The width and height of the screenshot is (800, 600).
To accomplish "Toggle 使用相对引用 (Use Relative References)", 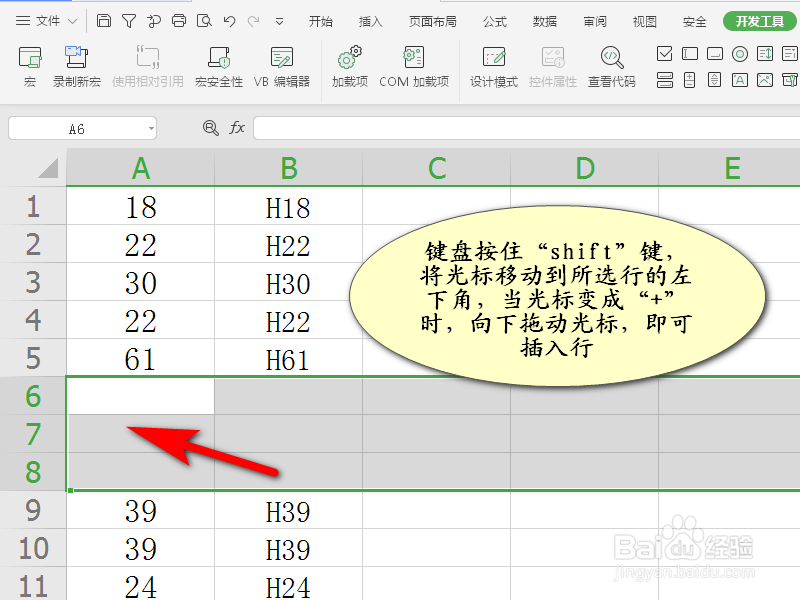I will [148, 57].
